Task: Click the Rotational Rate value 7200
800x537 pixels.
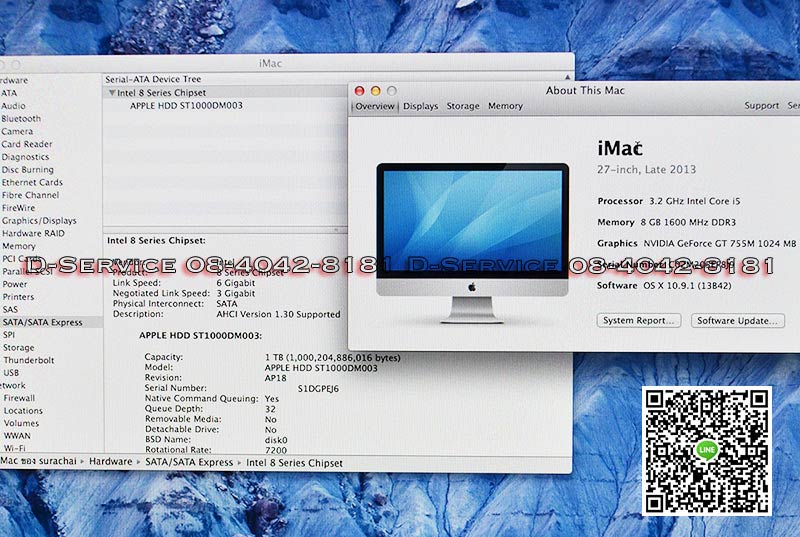Action: [276, 450]
